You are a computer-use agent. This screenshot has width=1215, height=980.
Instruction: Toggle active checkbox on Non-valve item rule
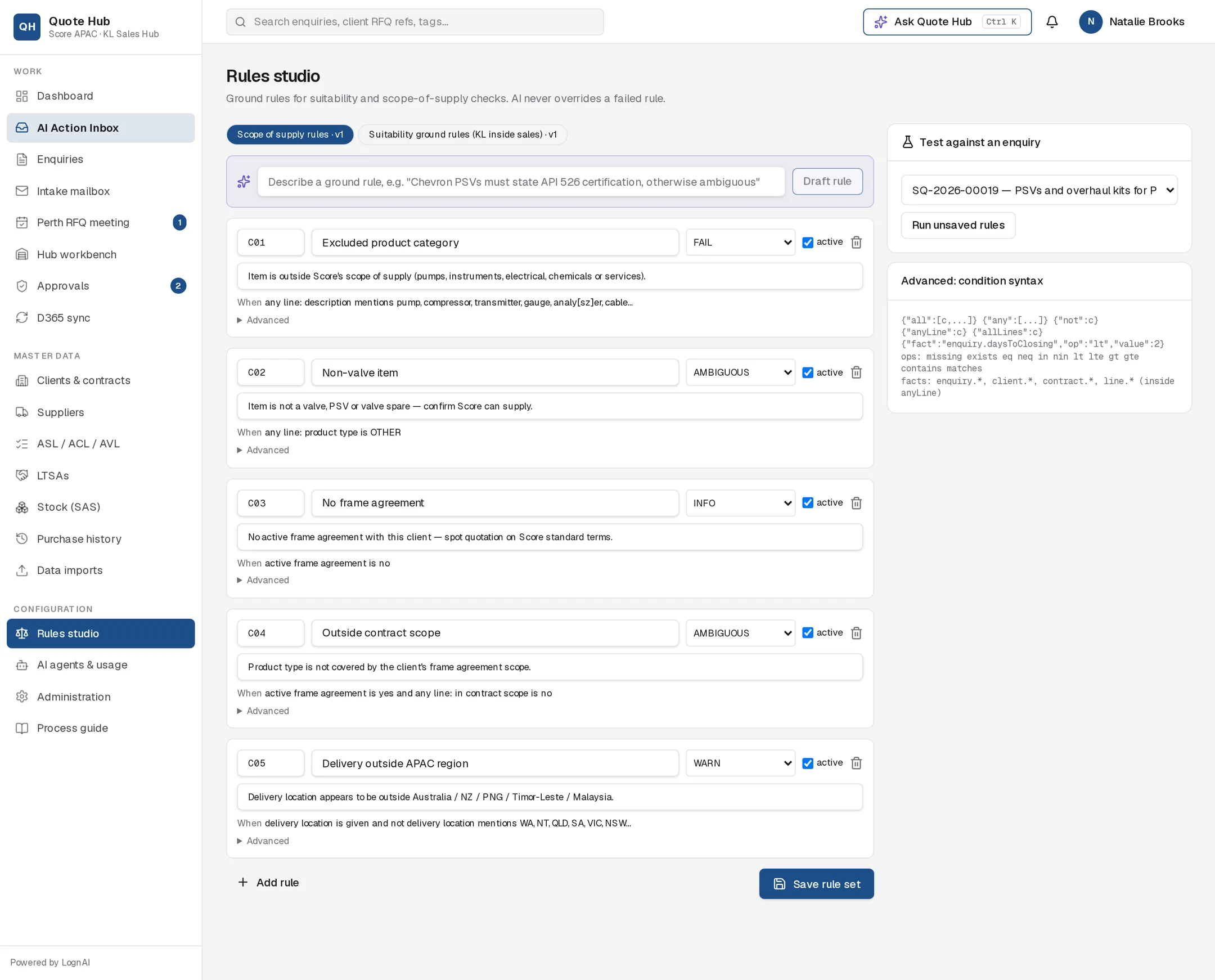pyautogui.click(x=808, y=372)
